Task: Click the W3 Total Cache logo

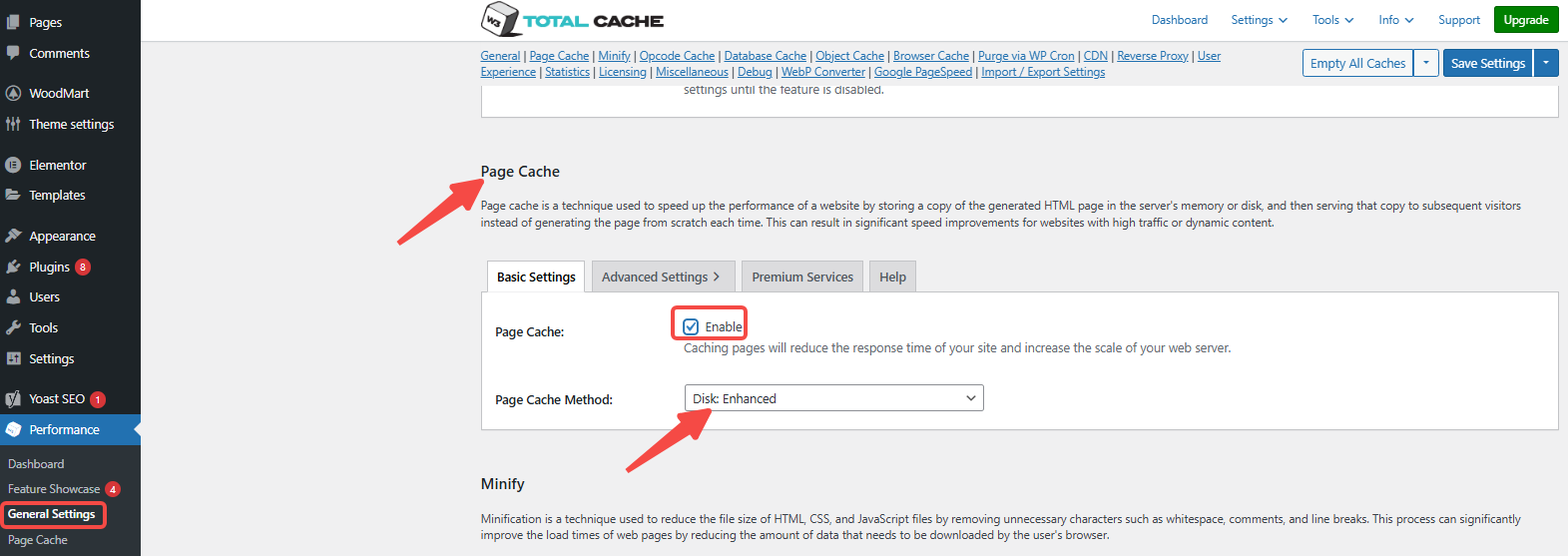Action: (572, 20)
